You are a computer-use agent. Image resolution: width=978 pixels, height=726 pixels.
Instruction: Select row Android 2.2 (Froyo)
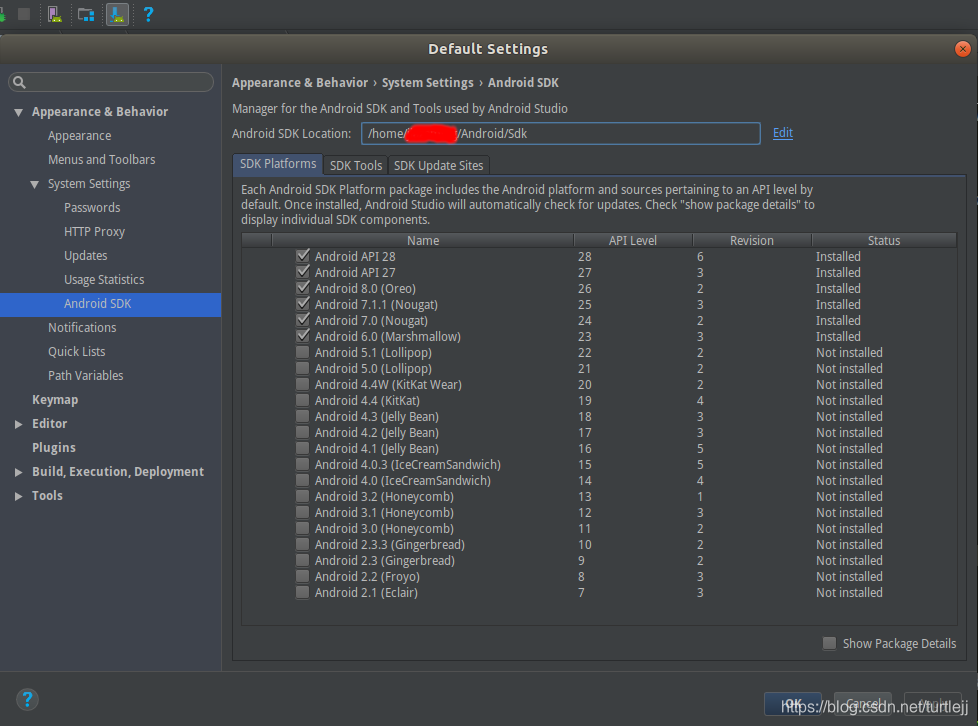point(599,576)
